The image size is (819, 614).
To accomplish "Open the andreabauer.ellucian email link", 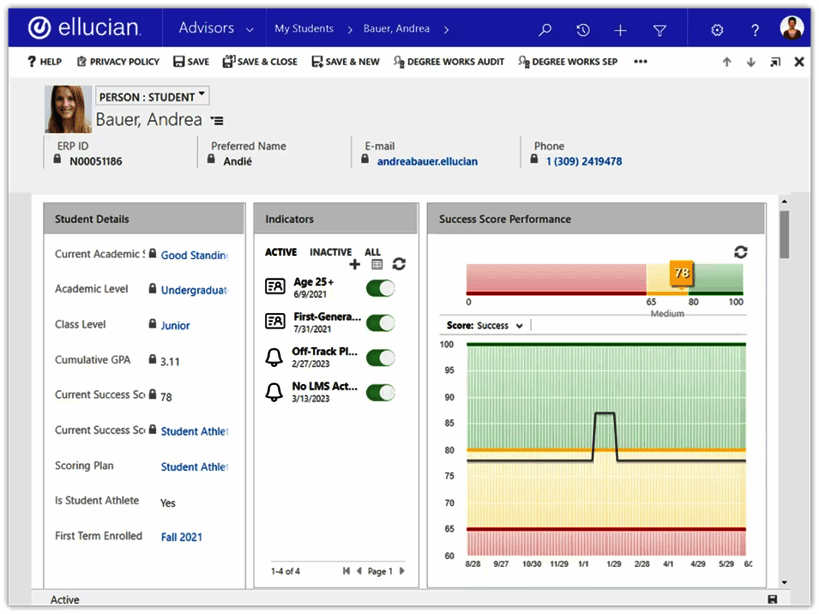I will coord(427,161).
